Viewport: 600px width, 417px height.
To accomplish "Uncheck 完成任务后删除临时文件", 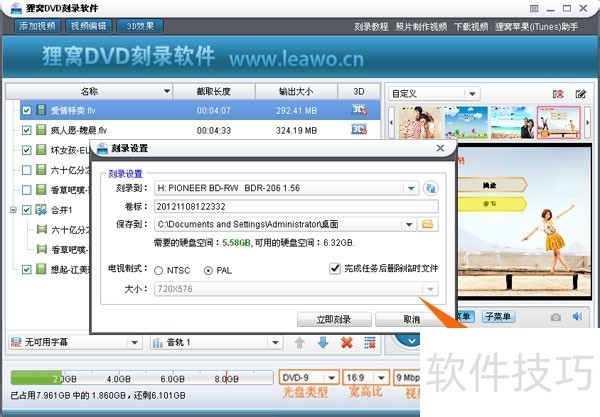I will (x=335, y=269).
